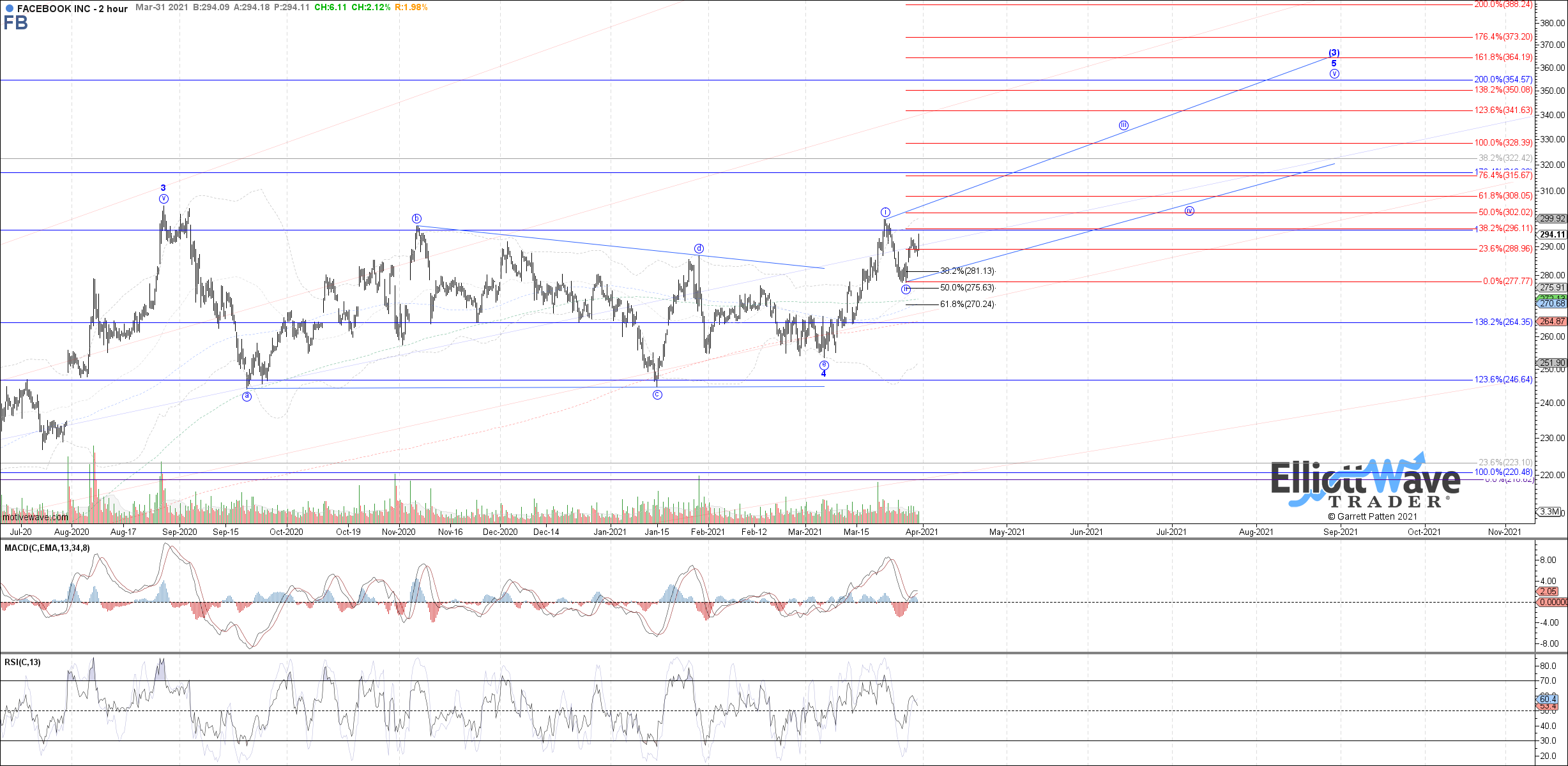Select the 123.6%(246.64) Fibonacci label
This screenshot has height=766, width=1568.
click(x=1503, y=380)
